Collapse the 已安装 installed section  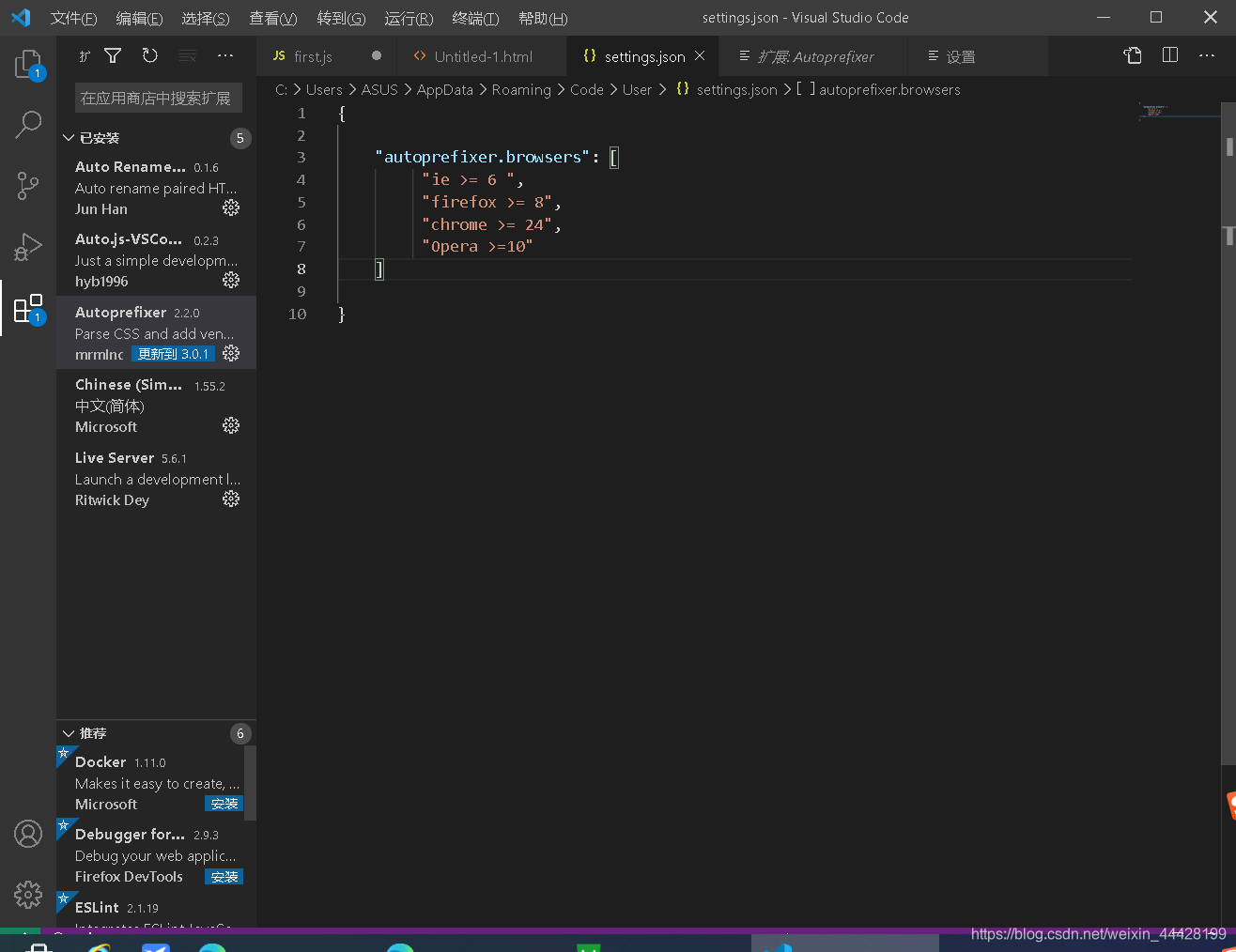point(69,138)
